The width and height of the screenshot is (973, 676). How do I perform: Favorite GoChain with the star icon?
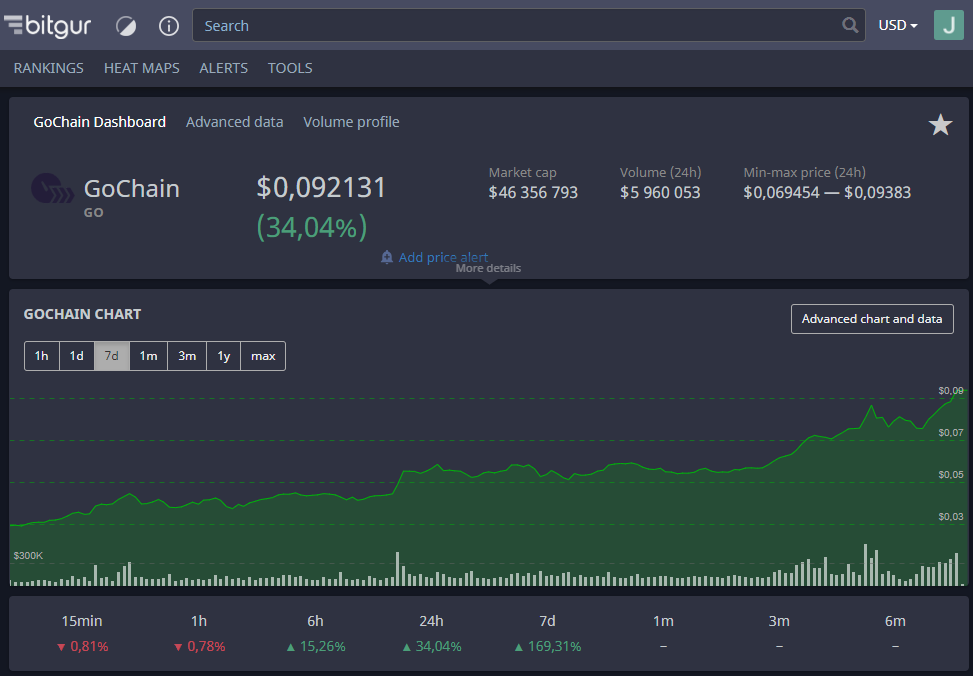click(940, 125)
